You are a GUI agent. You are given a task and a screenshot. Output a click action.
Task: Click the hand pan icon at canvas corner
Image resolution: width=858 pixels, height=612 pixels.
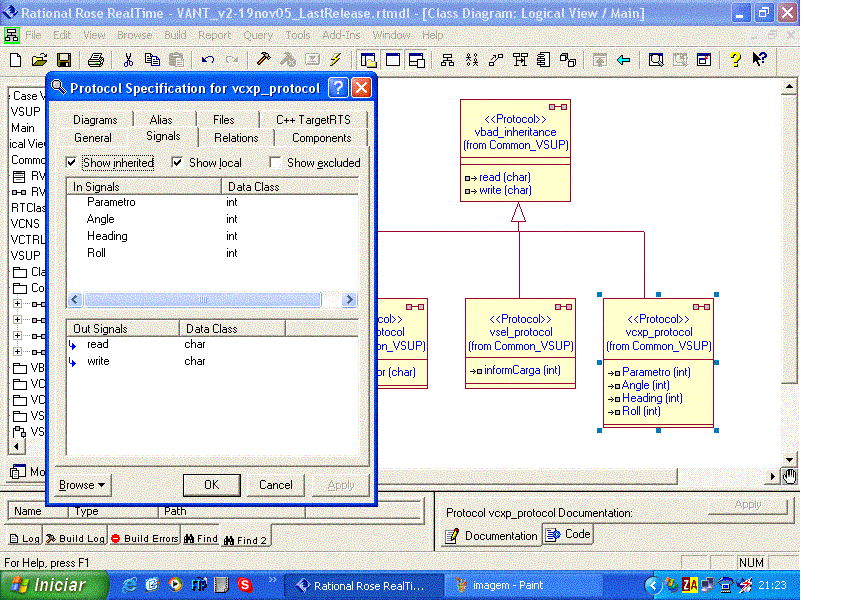click(x=789, y=476)
